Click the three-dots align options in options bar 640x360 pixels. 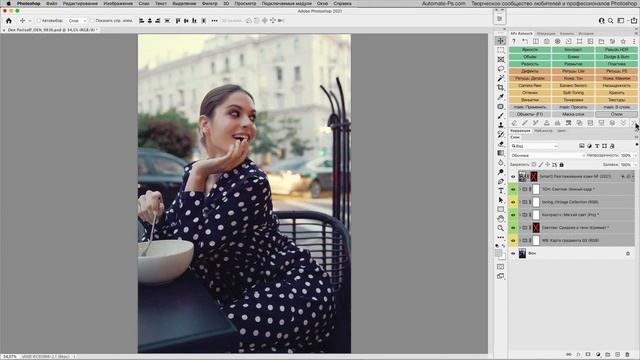click(x=215, y=20)
